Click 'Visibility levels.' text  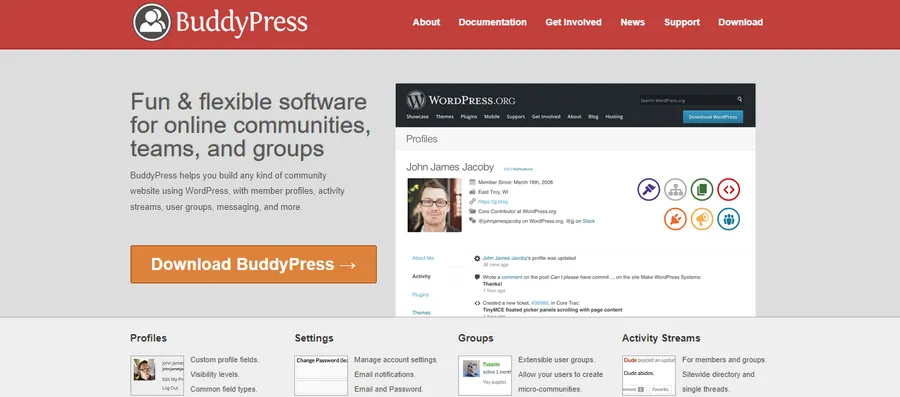pyautogui.click(x=215, y=374)
